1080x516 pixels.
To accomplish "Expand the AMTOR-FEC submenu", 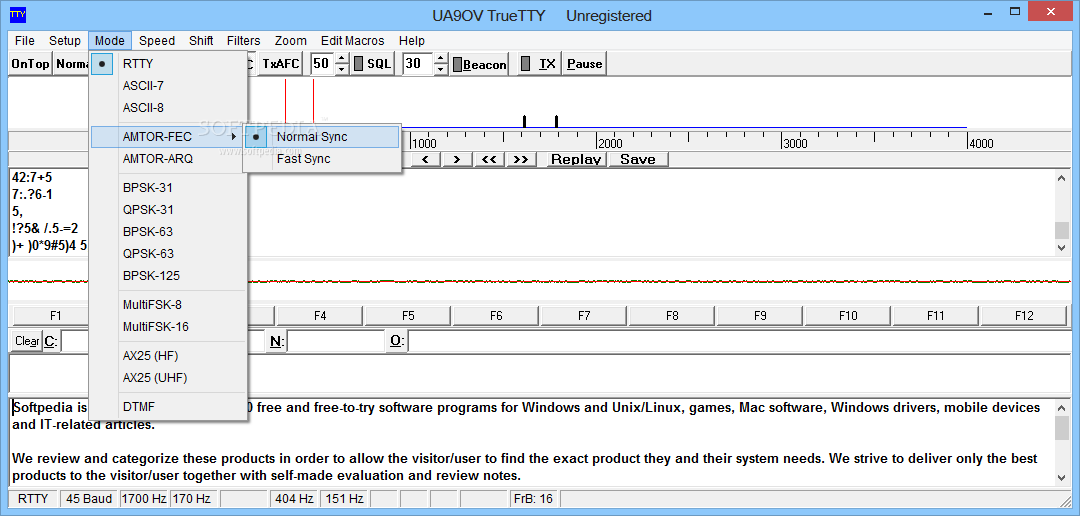I will coord(168,136).
